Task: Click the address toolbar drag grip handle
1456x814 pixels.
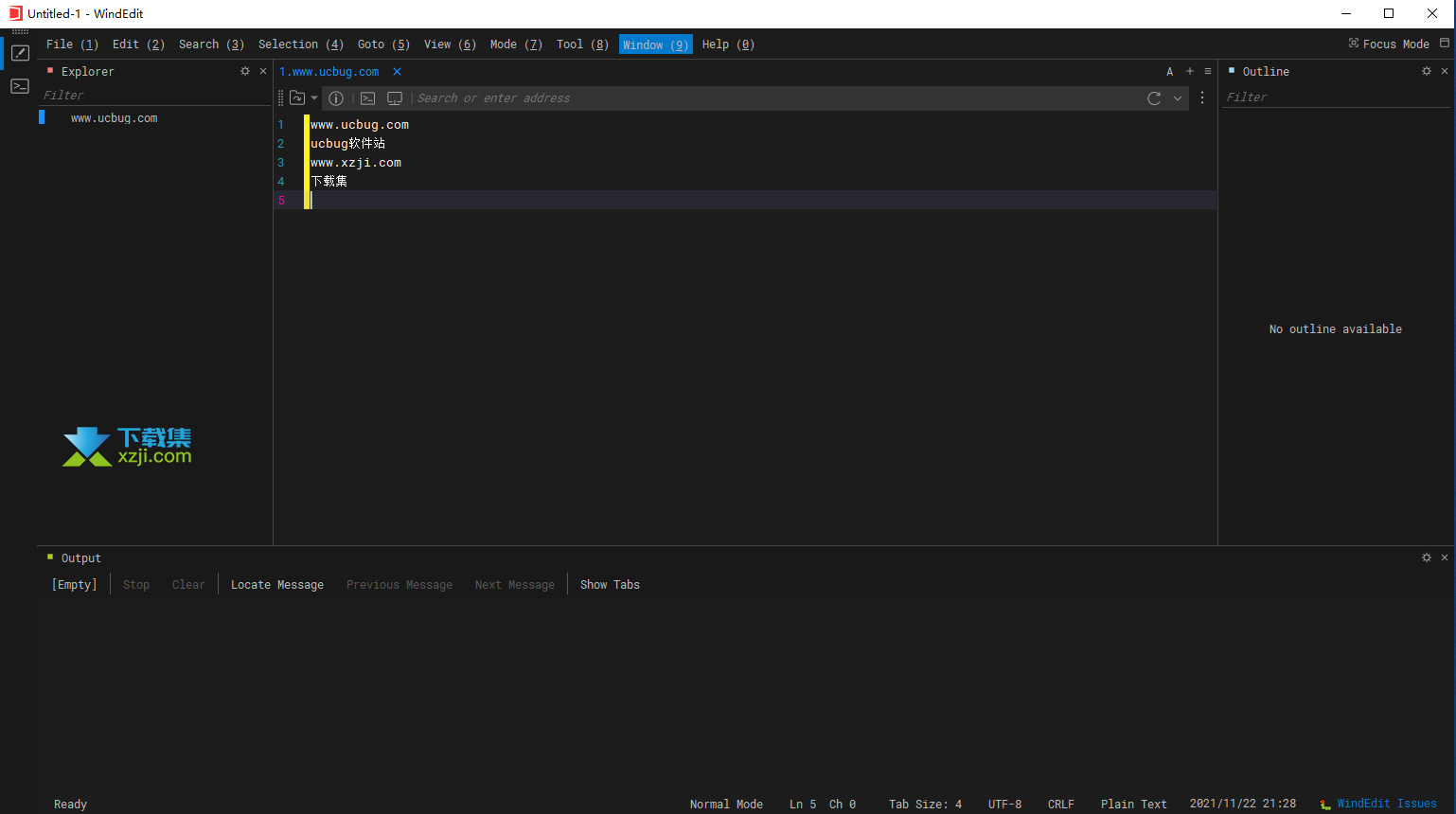Action: pos(280,98)
